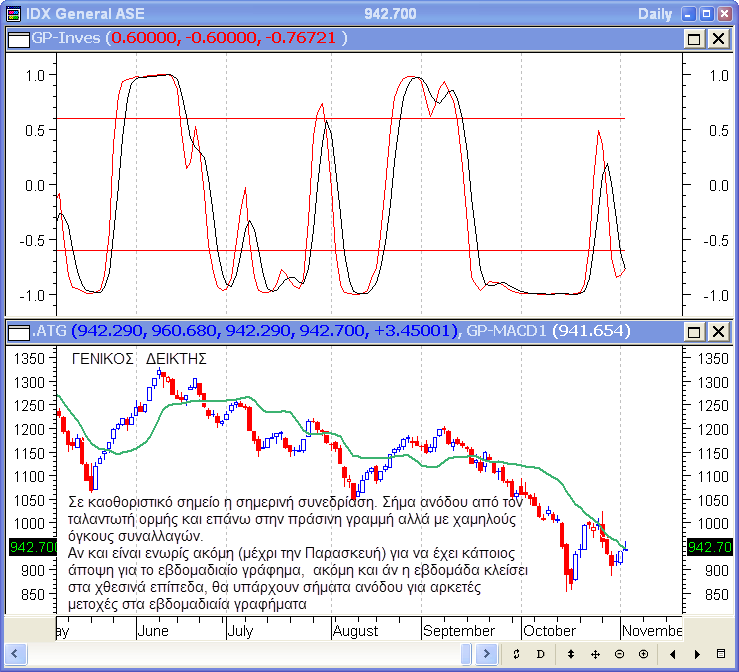Maximize the .ATG price pane
This screenshot has height=672, width=739.
(x=694, y=331)
